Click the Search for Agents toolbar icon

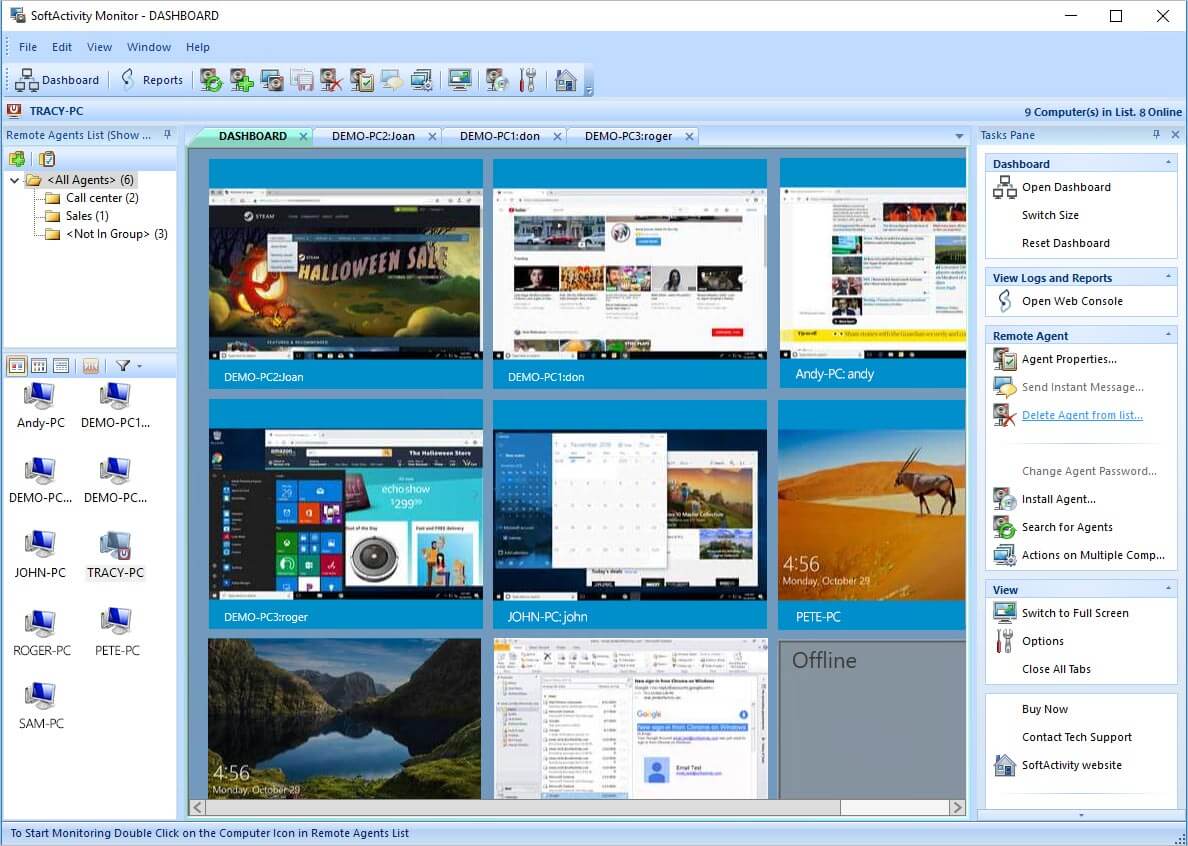pyautogui.click(x=211, y=80)
